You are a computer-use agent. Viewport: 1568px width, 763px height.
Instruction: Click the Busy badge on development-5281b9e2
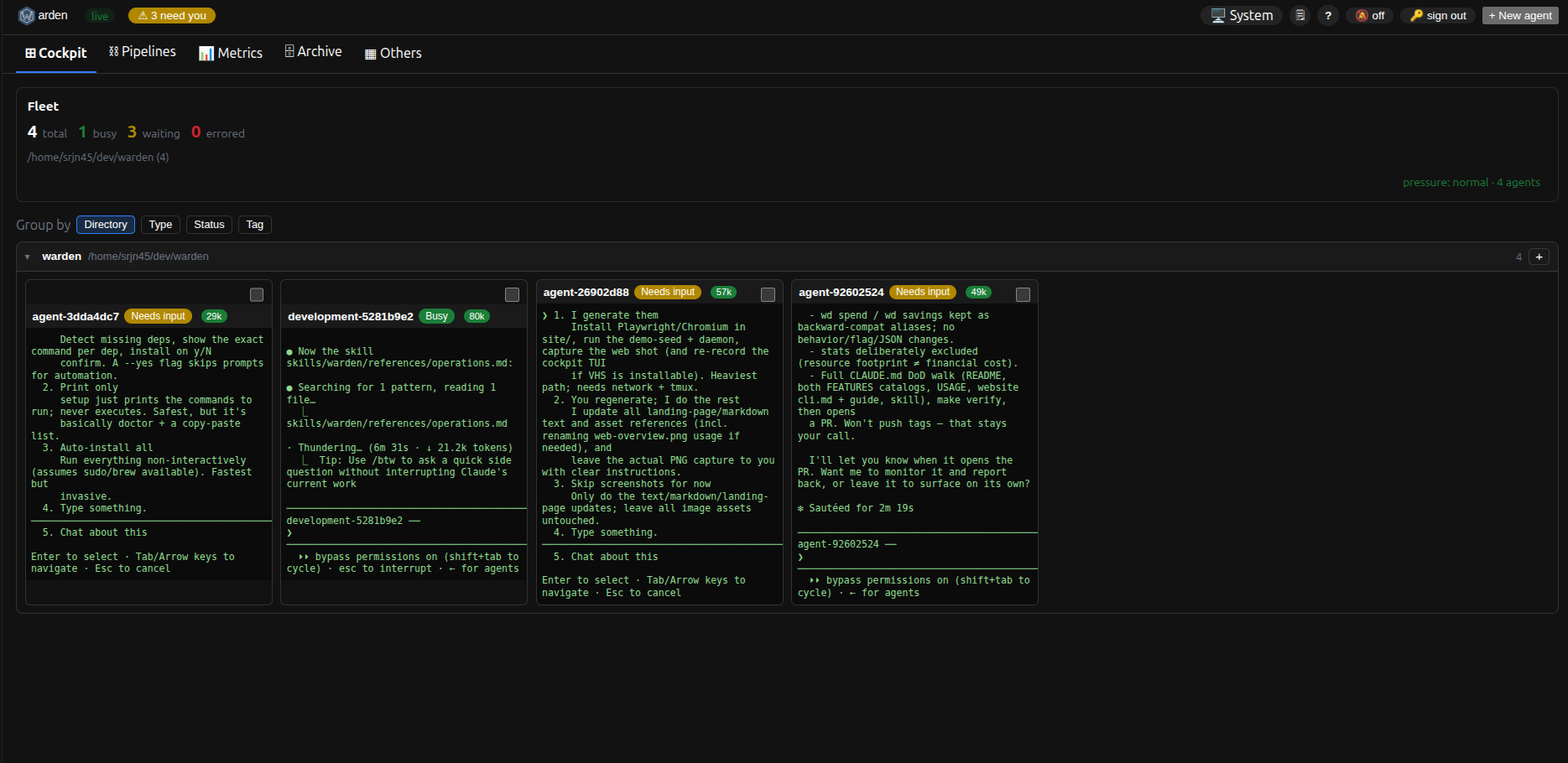point(436,316)
